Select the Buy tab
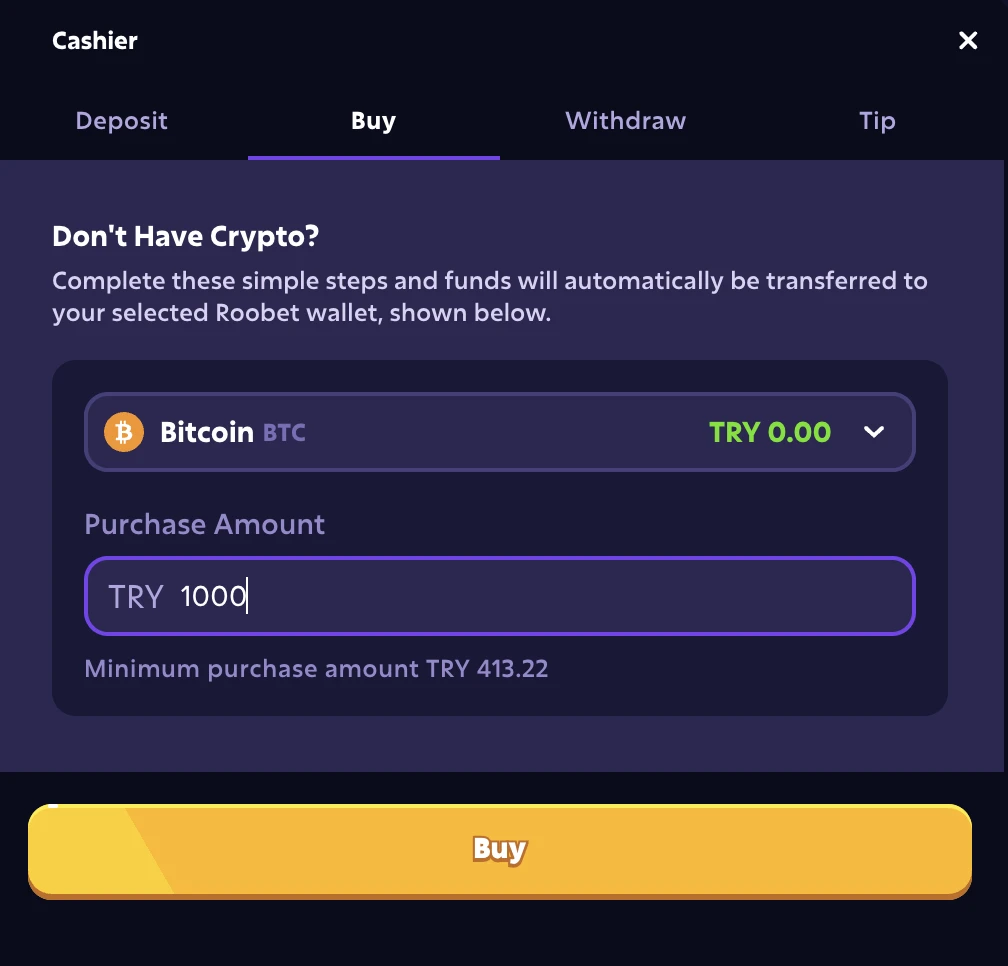1008x966 pixels. click(374, 121)
